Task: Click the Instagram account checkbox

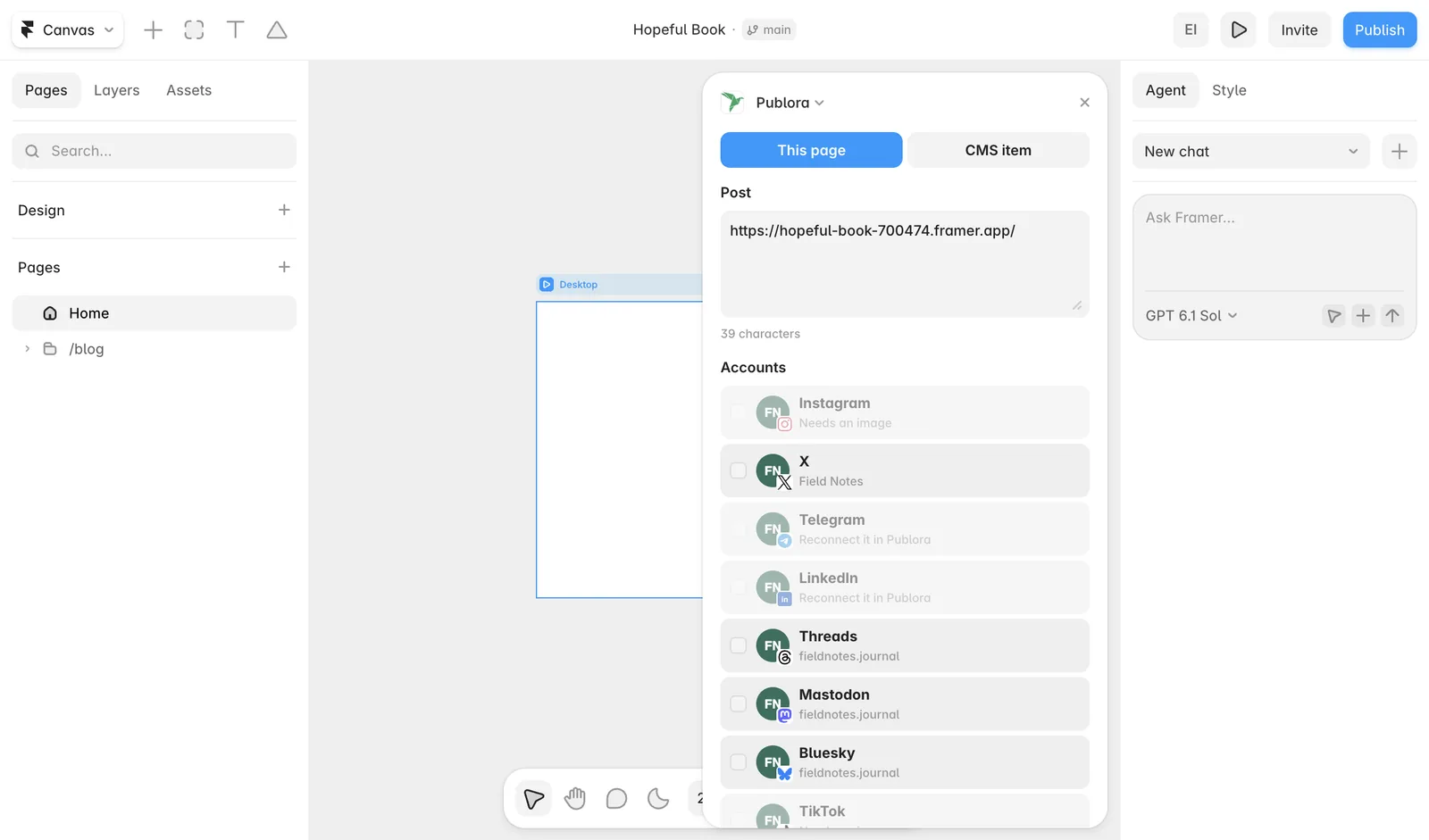Action: [739, 412]
